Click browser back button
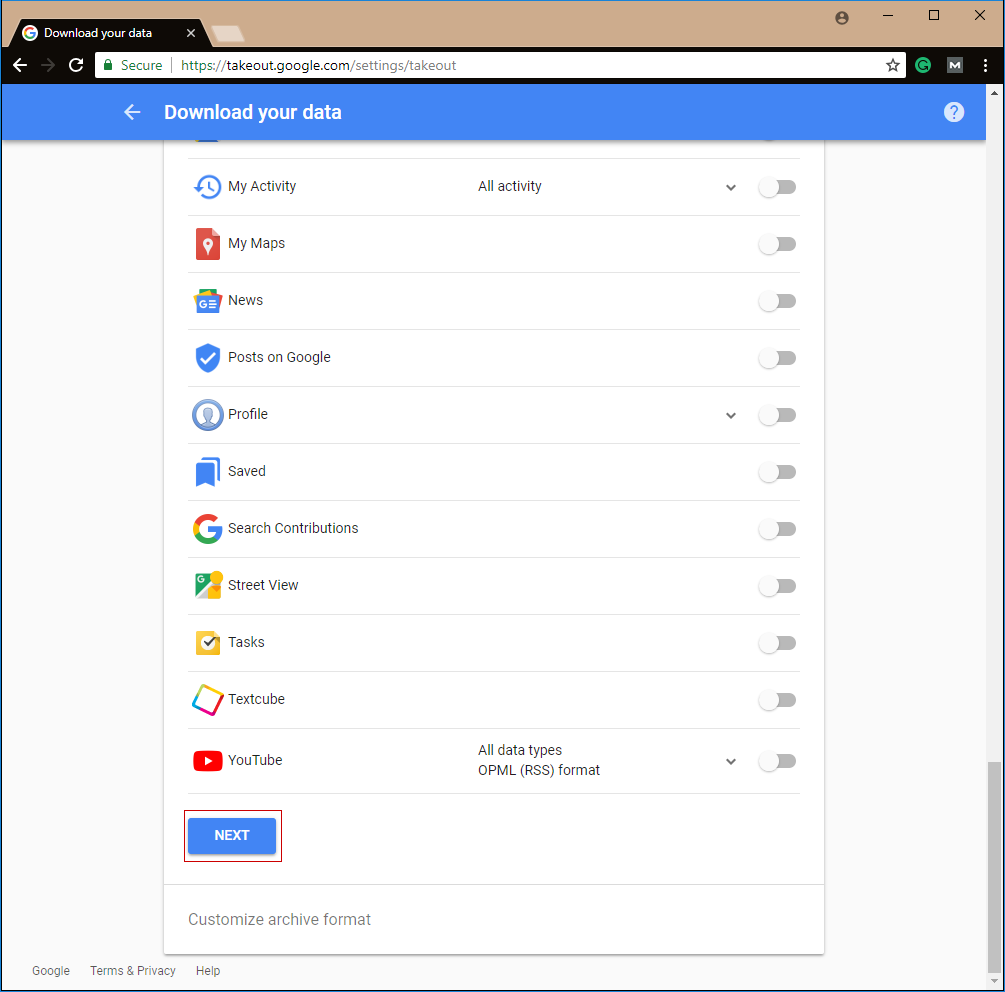 tap(20, 65)
